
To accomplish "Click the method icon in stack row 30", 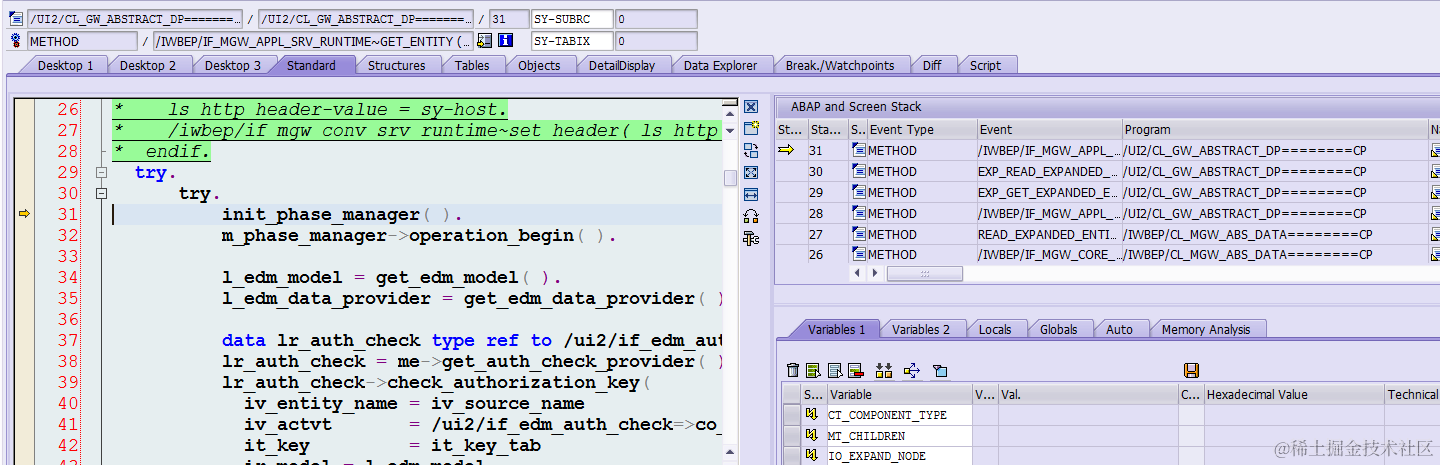I will coord(859,171).
